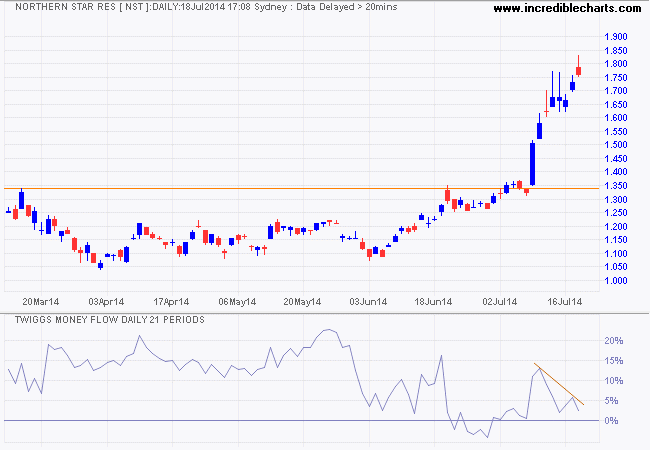Image resolution: width=650 pixels, height=450 pixels.
Task: Click the www.incrediblecharts.com link
Action: point(568,8)
